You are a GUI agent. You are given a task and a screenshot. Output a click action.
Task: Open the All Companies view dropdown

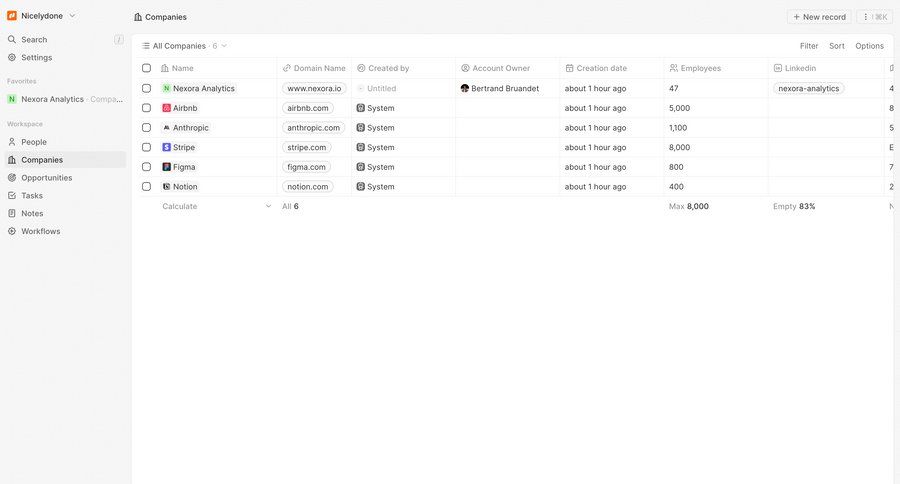(184, 46)
